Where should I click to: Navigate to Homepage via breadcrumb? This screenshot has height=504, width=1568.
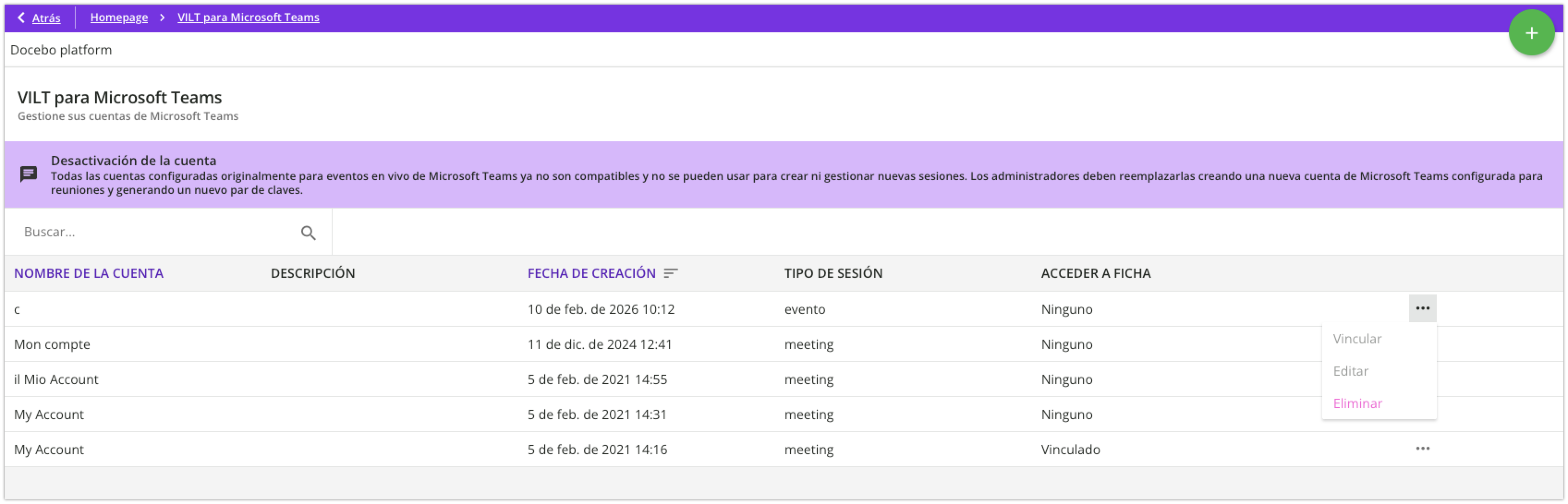(119, 18)
